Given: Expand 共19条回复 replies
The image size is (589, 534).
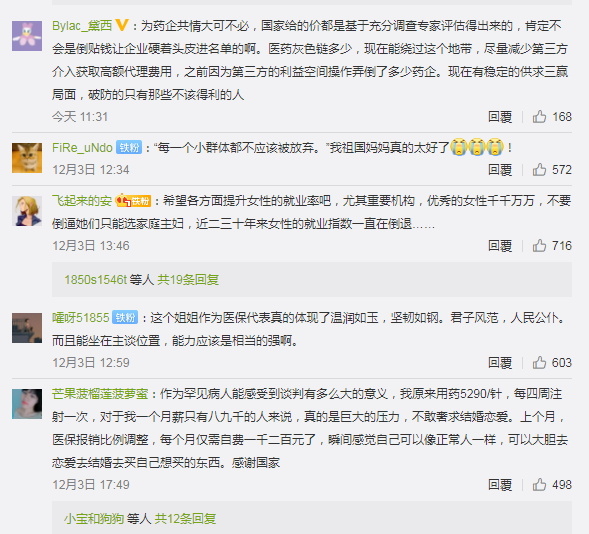Looking at the screenshot, I should coord(188,280).
